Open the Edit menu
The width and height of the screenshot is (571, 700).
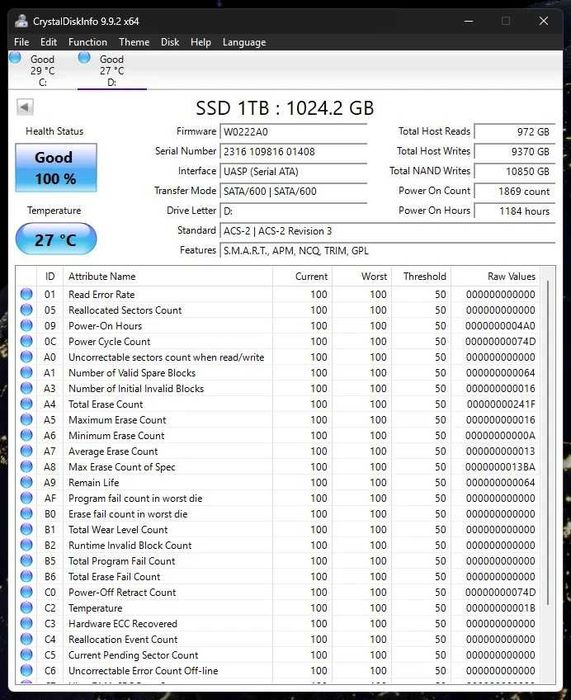coord(48,42)
